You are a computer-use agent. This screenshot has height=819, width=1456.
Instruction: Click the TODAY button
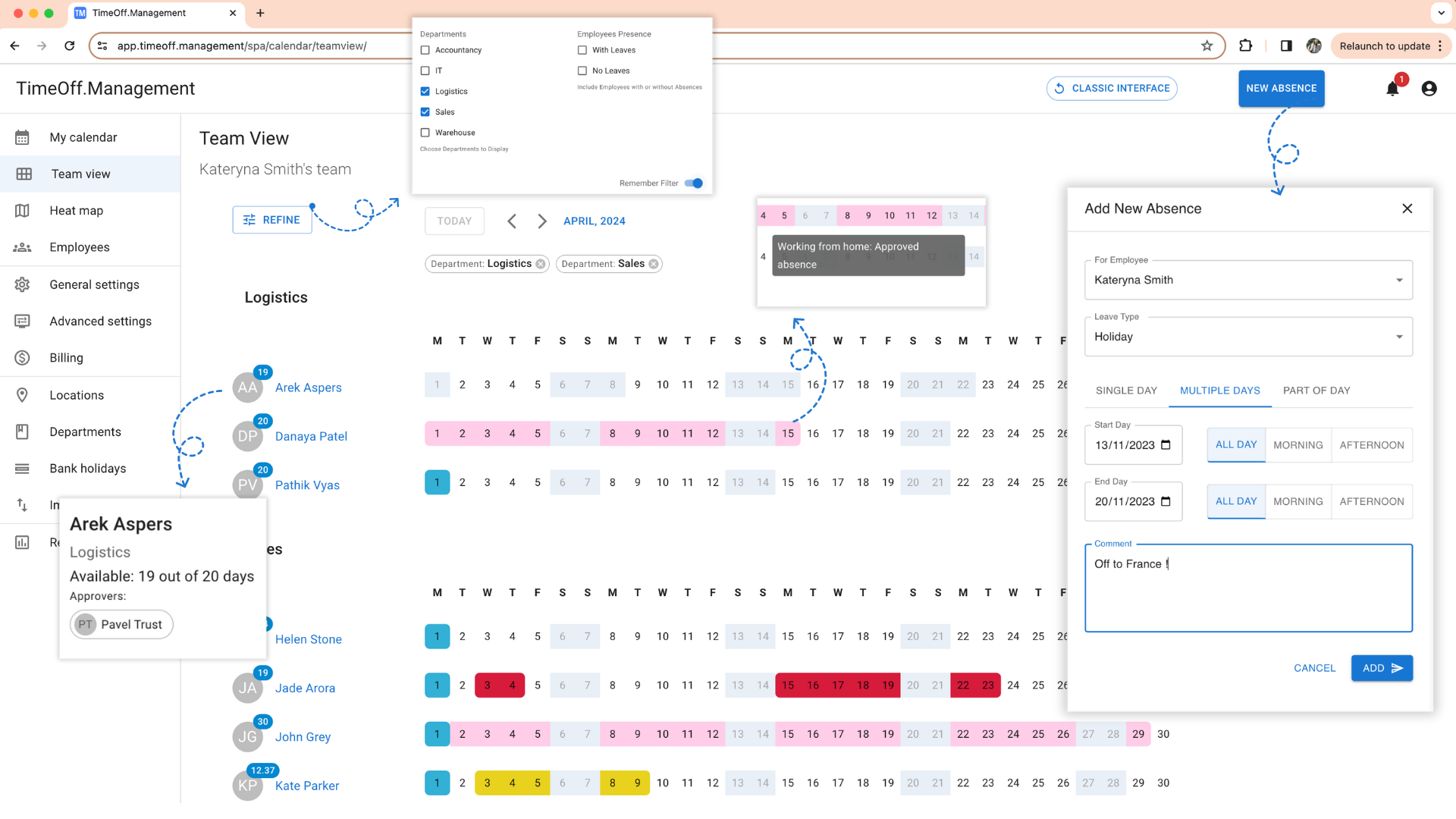coord(454,221)
